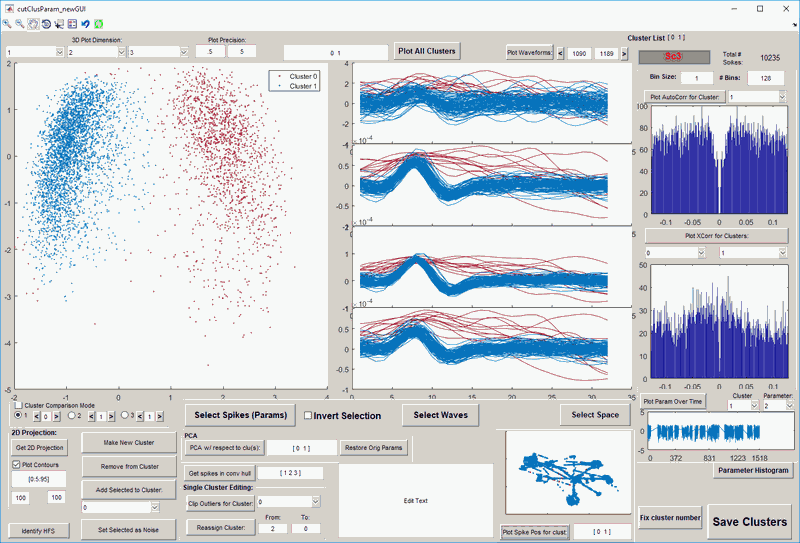800x543 pixels.
Task: Click the blue curved arrow toolbar icon
Action: pyautogui.click(x=86, y=23)
